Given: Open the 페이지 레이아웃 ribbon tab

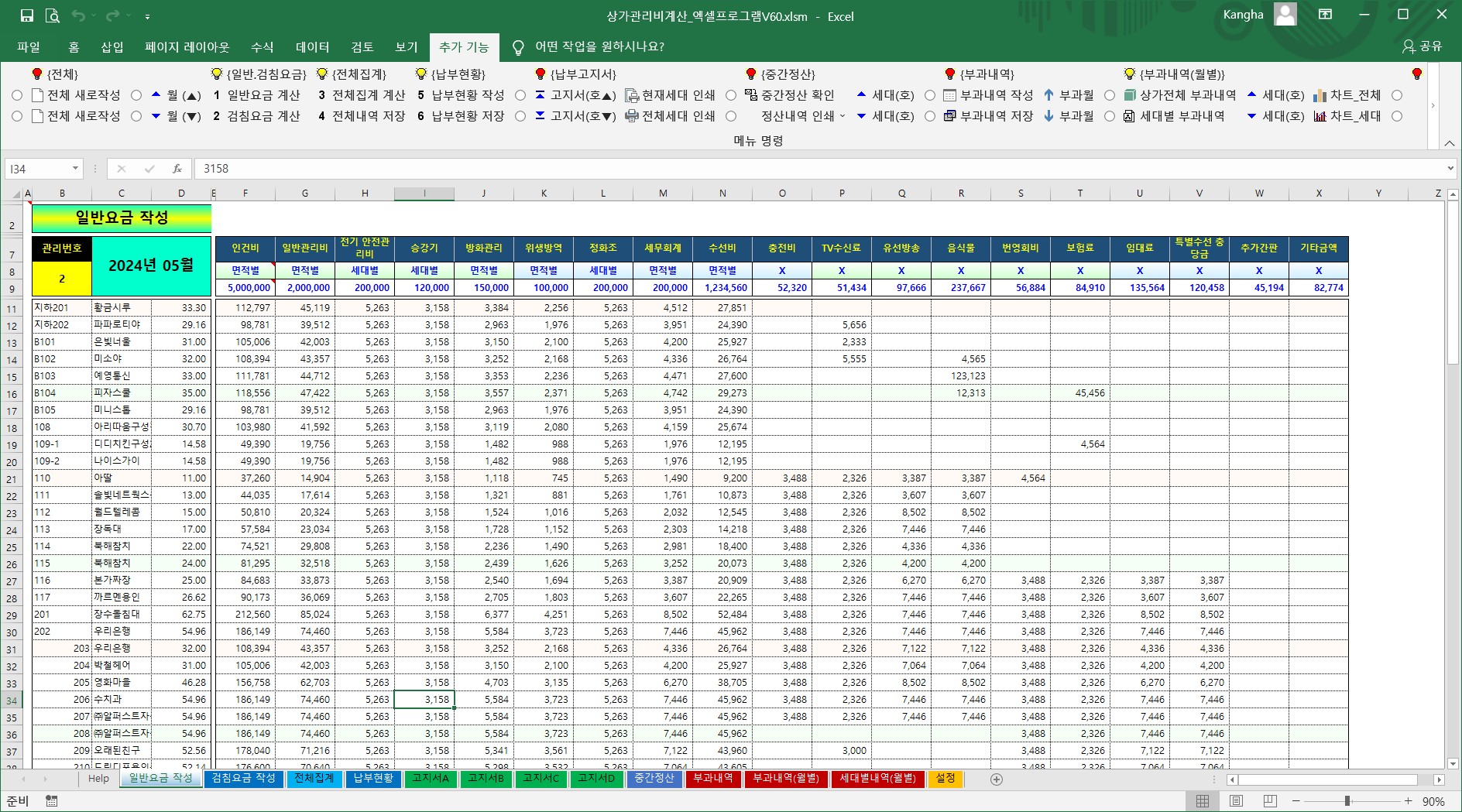Looking at the screenshot, I should point(187,47).
